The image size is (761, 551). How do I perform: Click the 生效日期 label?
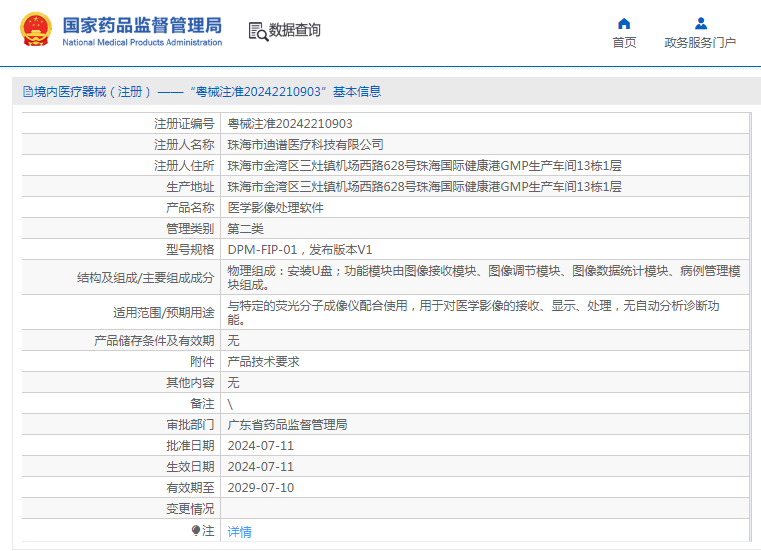[190, 467]
